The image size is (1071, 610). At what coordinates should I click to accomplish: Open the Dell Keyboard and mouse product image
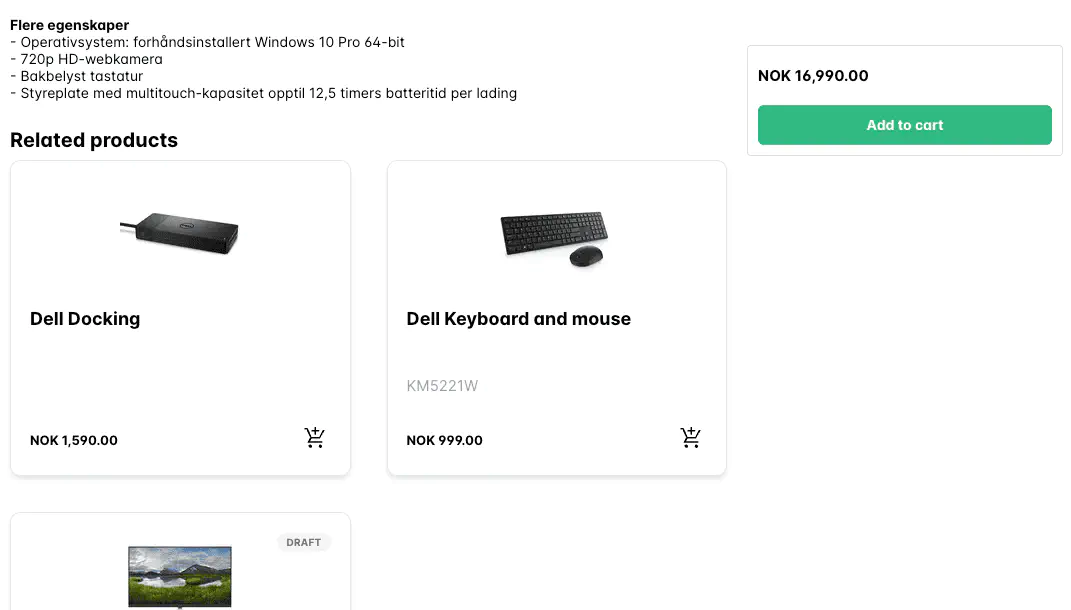[x=554, y=238]
